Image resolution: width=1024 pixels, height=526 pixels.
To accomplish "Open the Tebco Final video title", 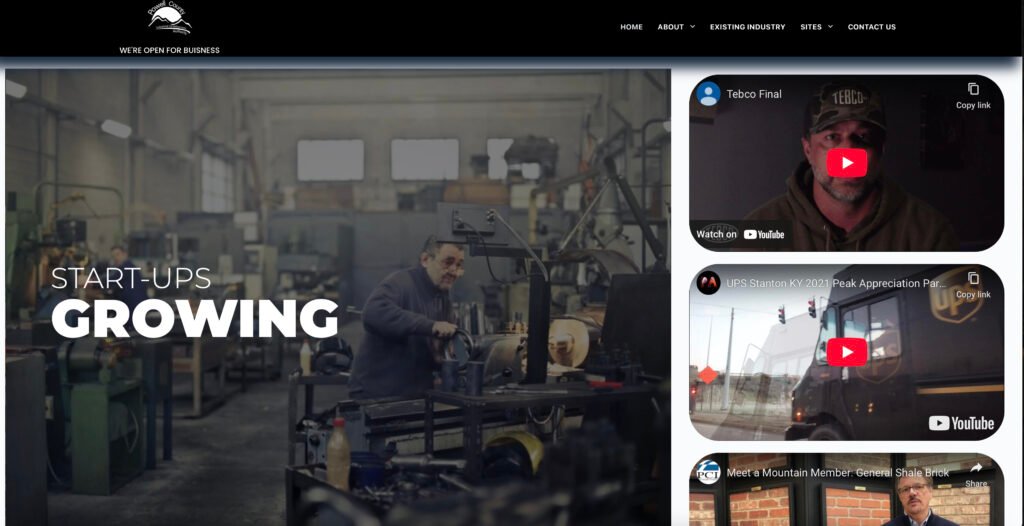I will pyautogui.click(x=754, y=94).
